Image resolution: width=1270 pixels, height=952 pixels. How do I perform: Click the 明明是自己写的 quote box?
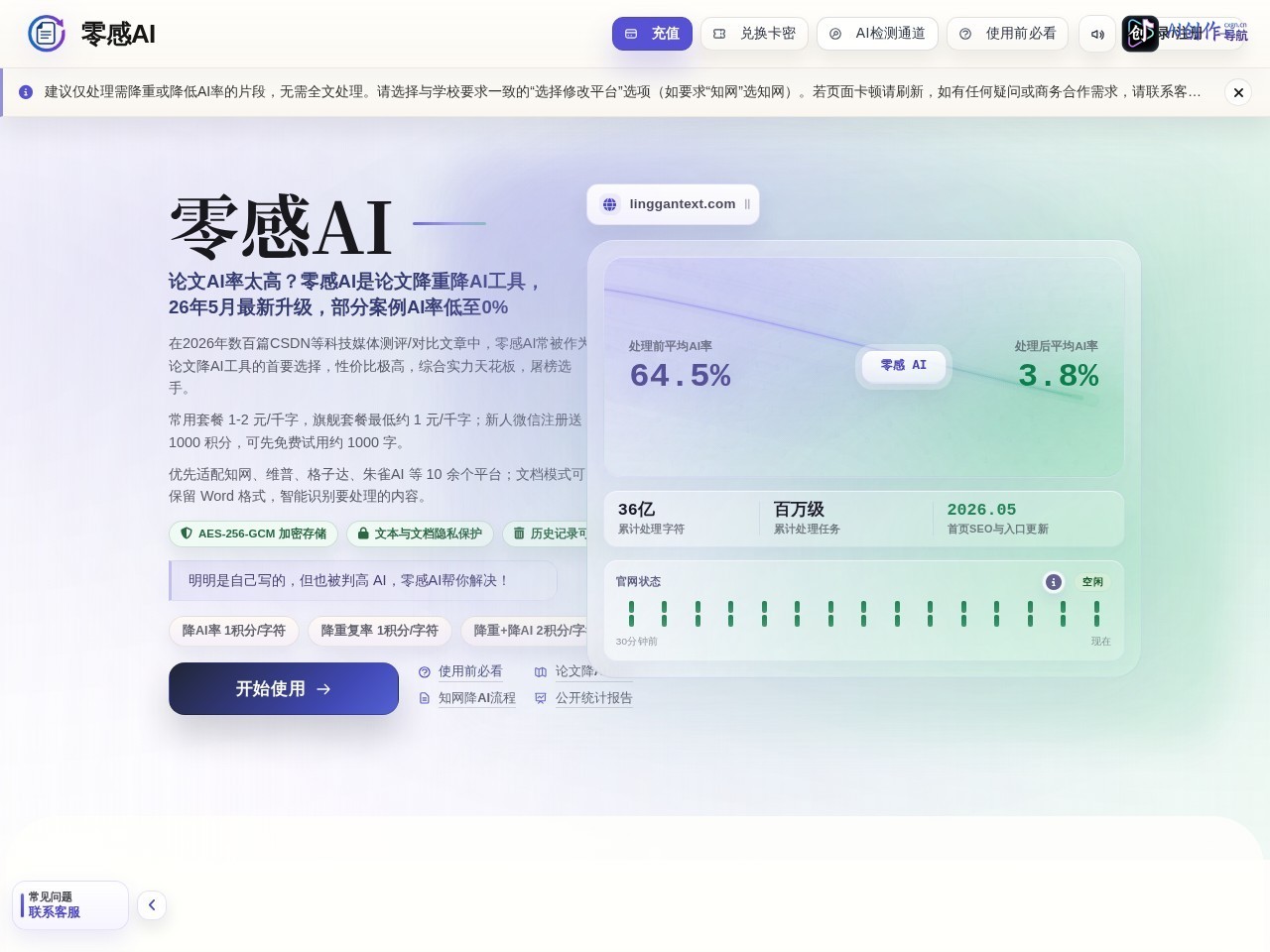coord(363,581)
